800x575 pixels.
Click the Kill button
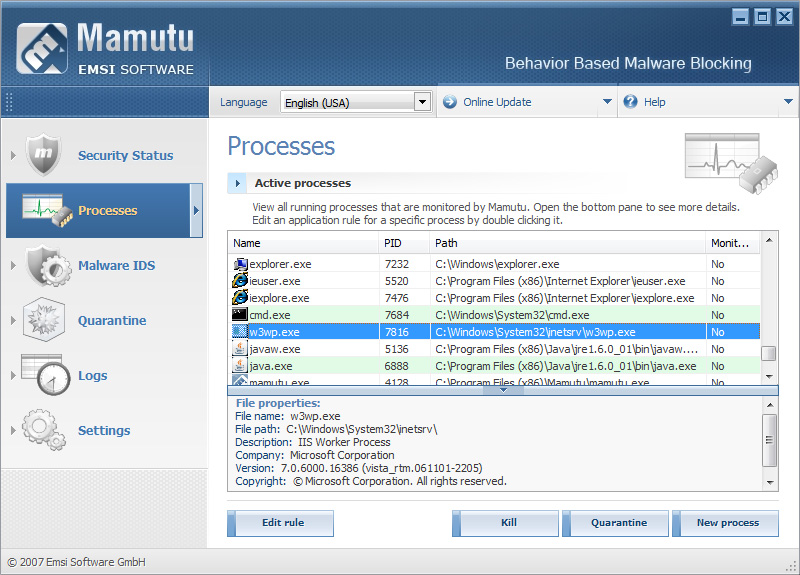pyautogui.click(x=505, y=523)
